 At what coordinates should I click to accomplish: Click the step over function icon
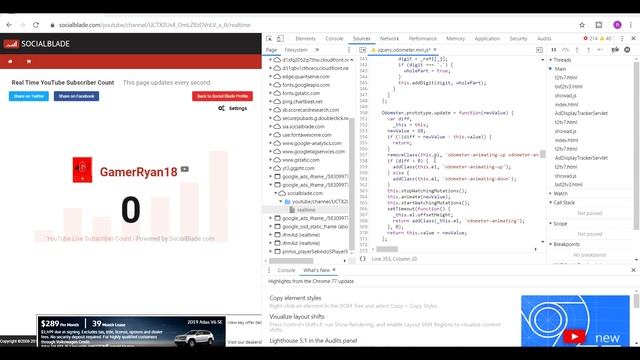565,50
